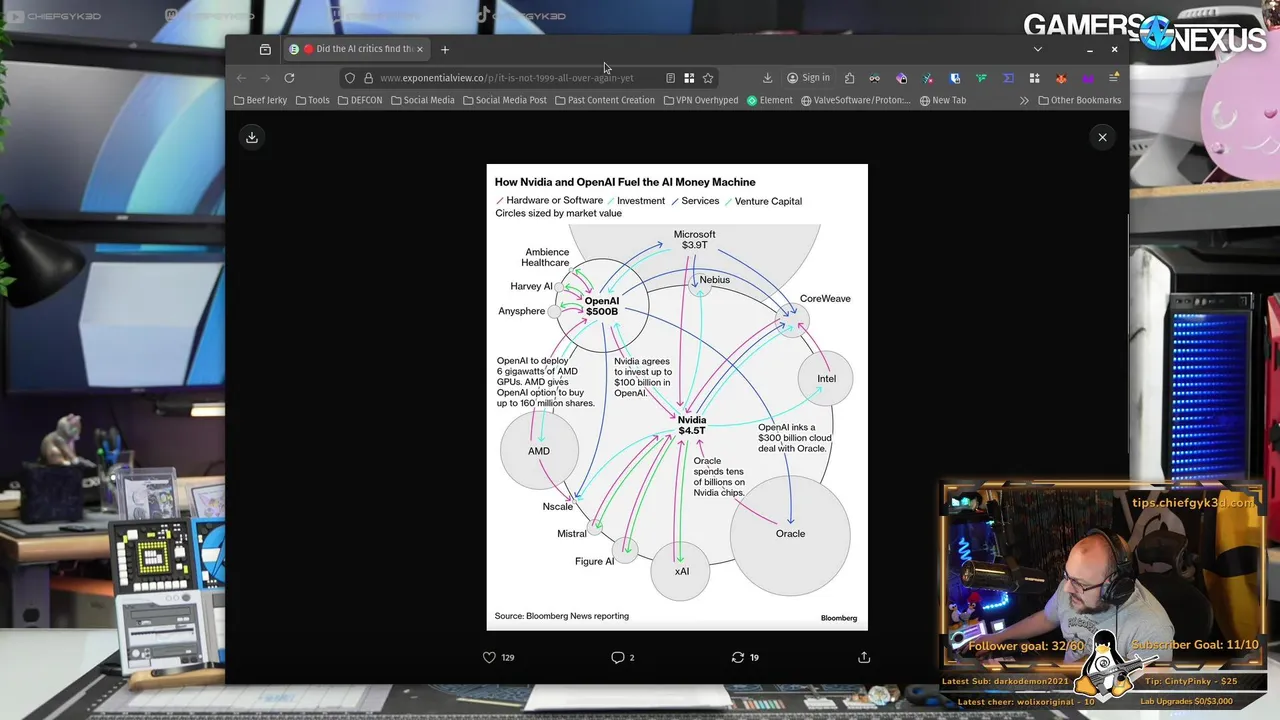Share the post with share icon

(864, 657)
